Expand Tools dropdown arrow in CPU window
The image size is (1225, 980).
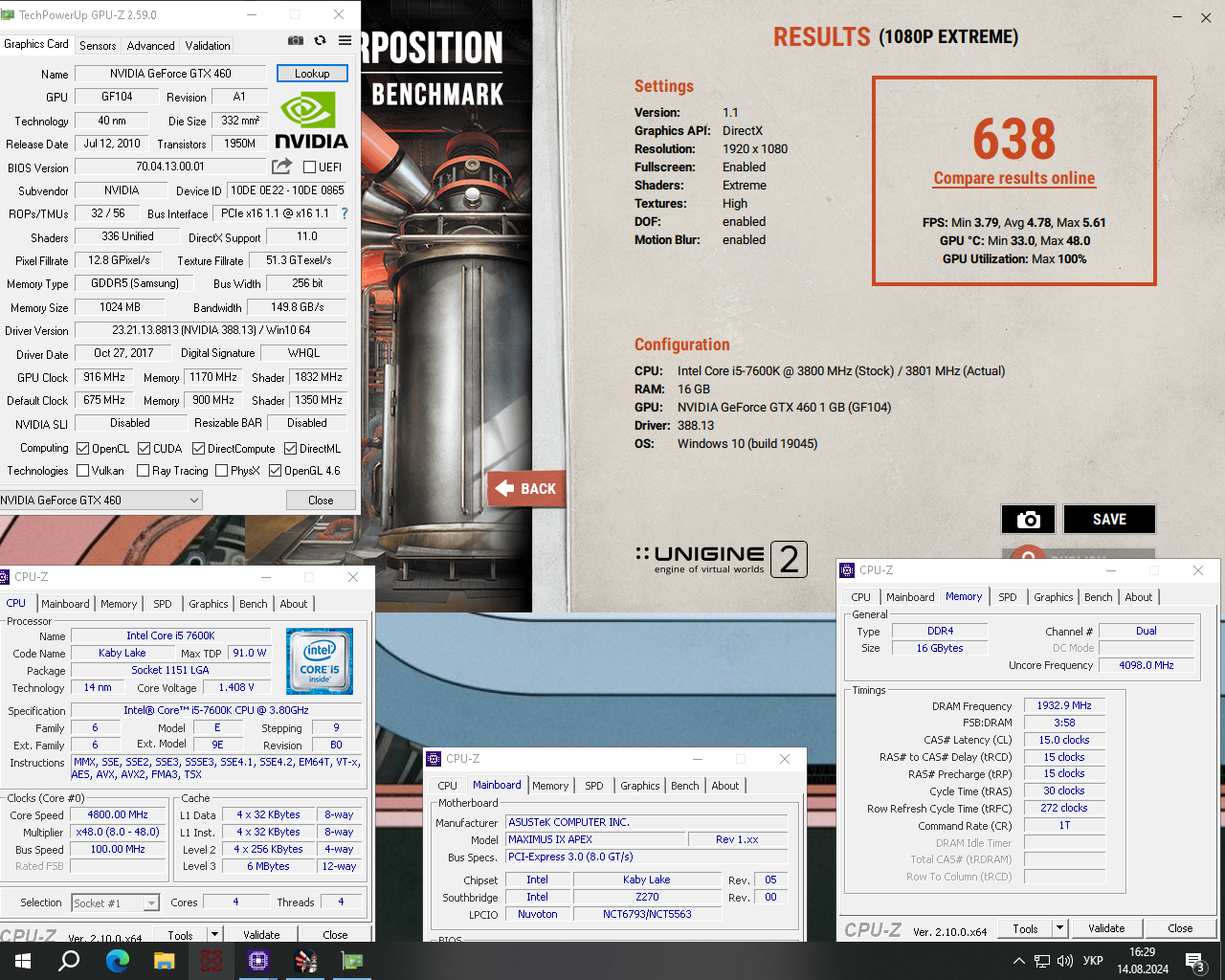click(214, 935)
